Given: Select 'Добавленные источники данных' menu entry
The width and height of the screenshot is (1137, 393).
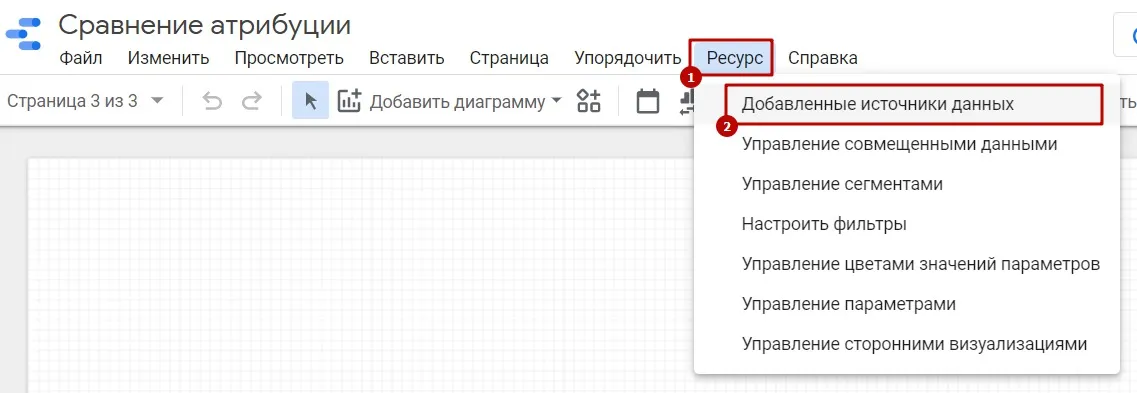Looking at the screenshot, I should coord(906,104).
